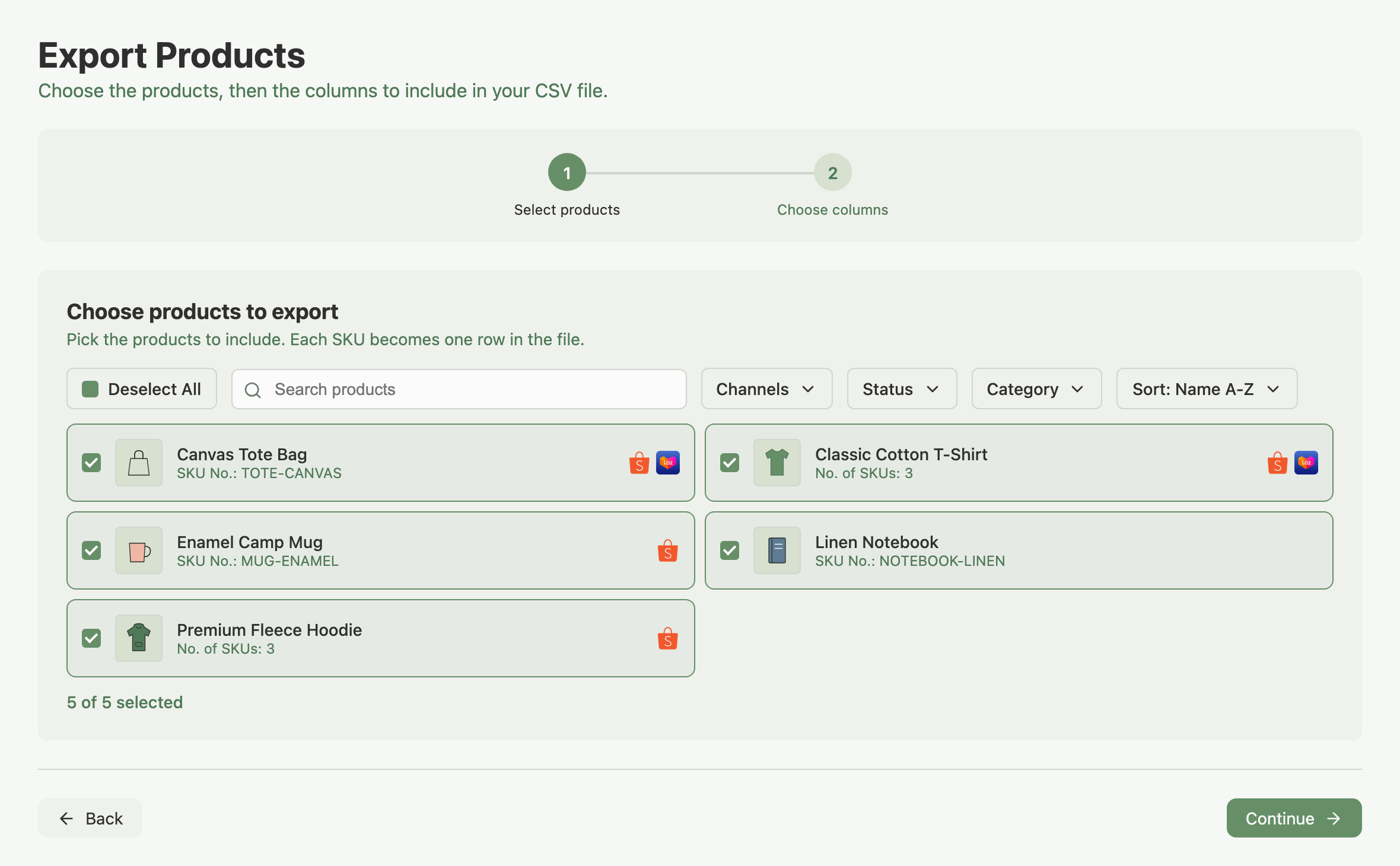The image size is (1400, 866).
Task: Click the Premium Fleece Hoodie thumbnail
Action: coord(139,638)
